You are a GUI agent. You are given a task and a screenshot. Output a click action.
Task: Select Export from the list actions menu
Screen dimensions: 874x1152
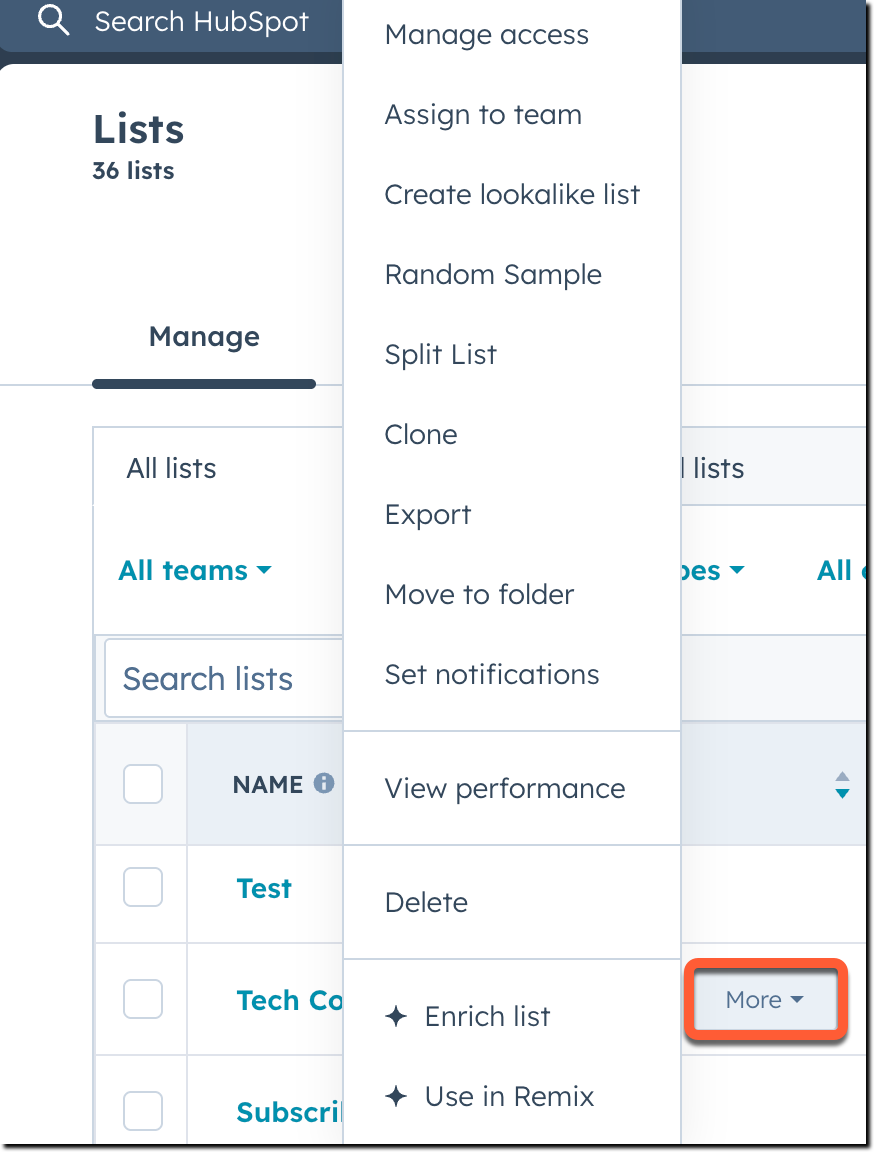(x=428, y=514)
